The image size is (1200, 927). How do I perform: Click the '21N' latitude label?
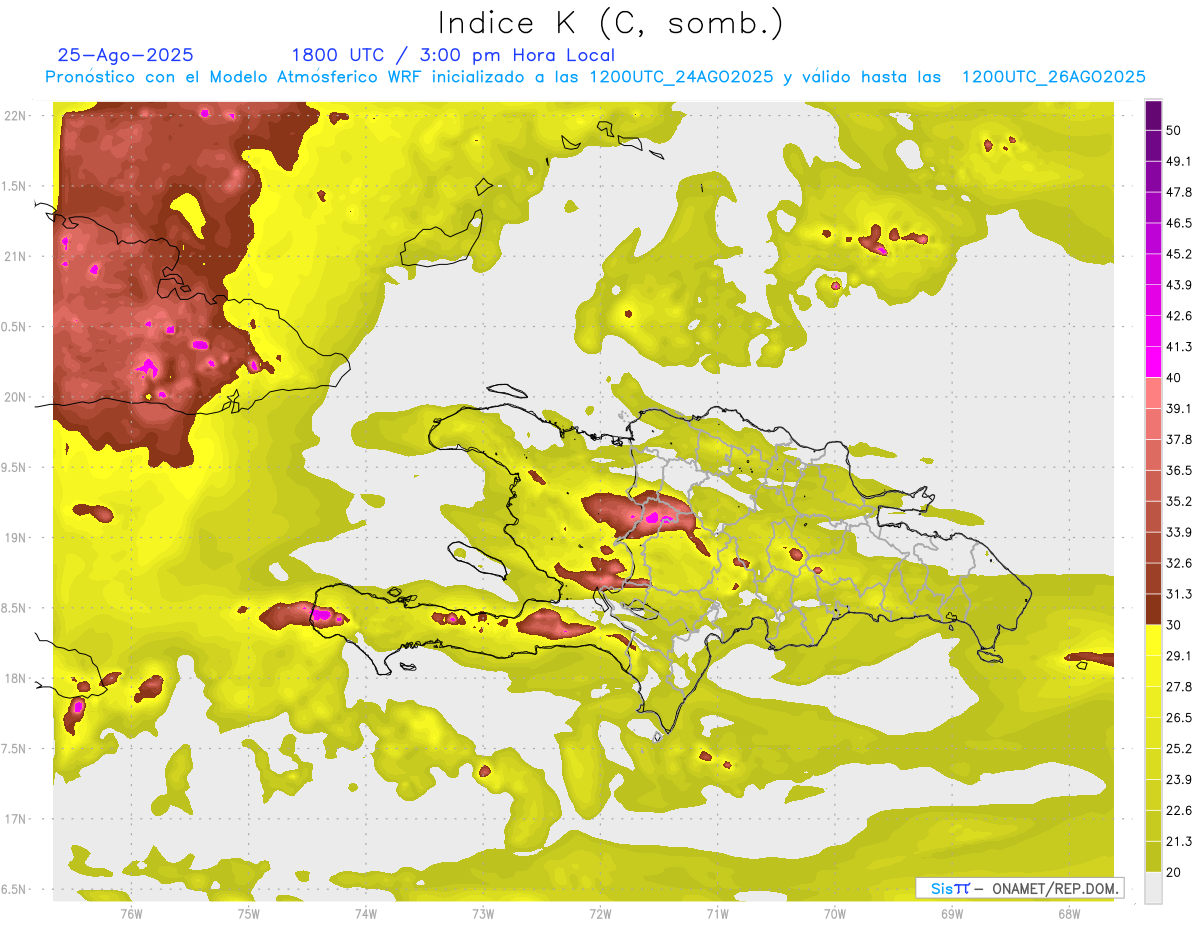[16, 256]
